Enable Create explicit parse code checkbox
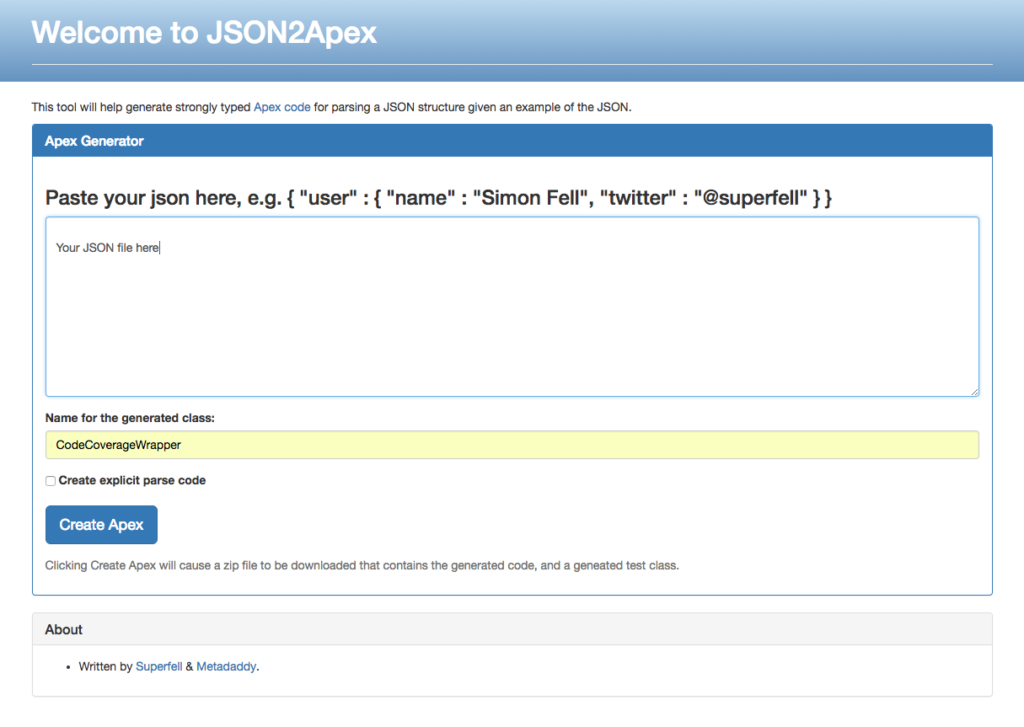 [x=50, y=481]
